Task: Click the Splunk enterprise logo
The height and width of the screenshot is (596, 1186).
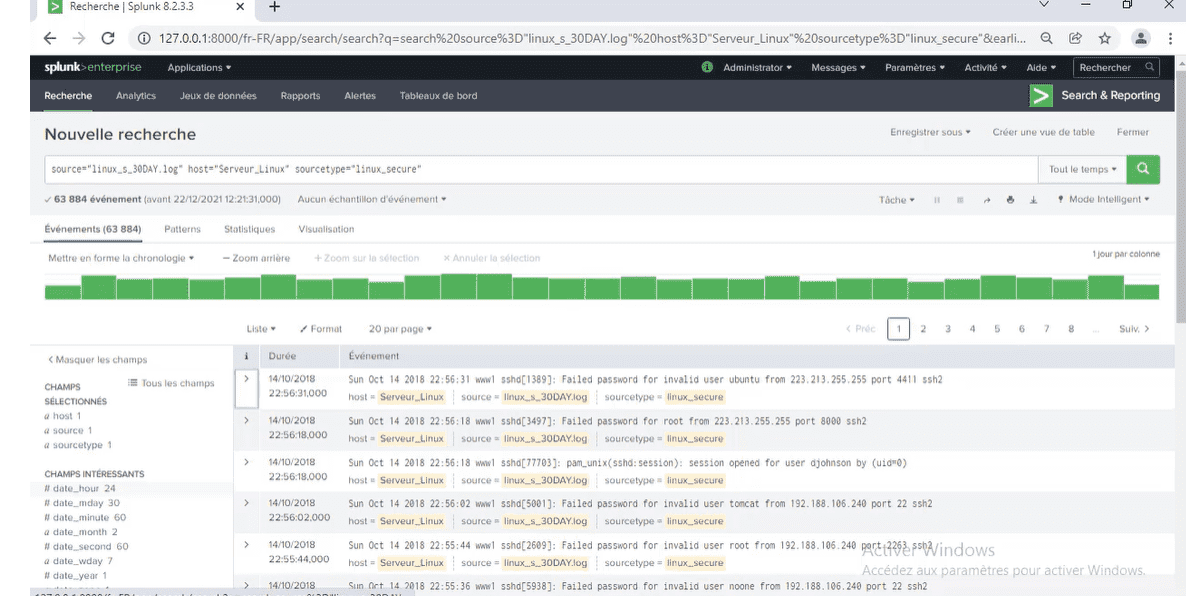Action: (92, 67)
